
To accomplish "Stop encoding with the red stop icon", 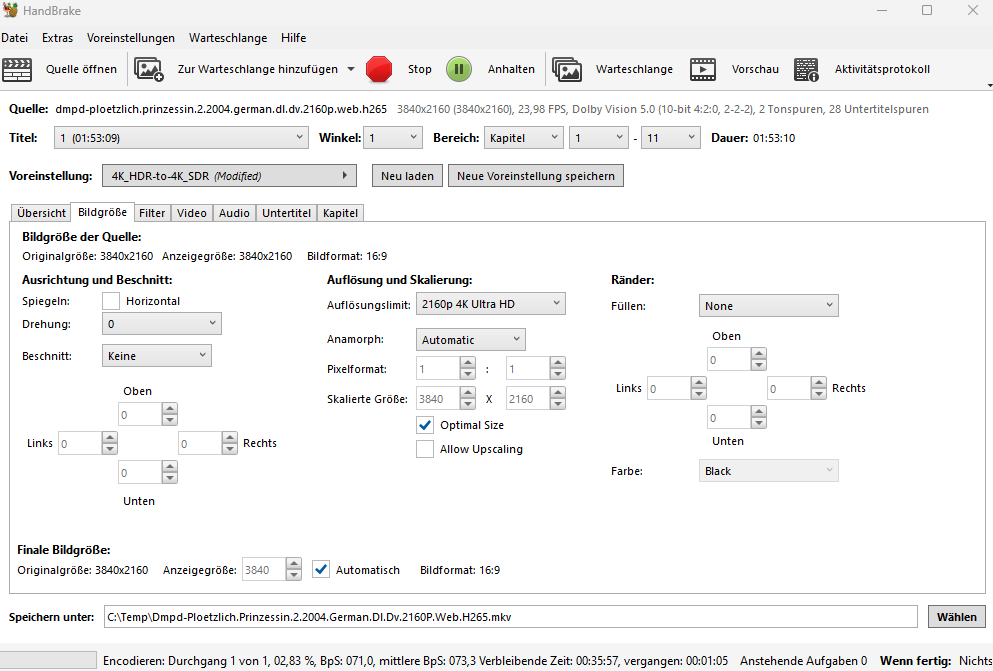I will (379, 70).
